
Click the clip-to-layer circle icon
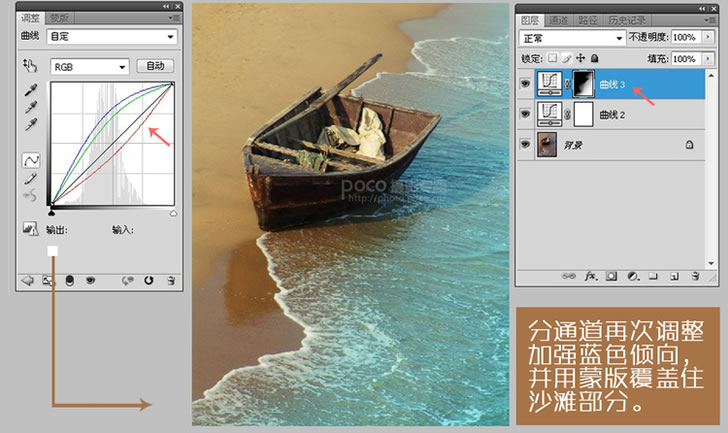point(69,280)
